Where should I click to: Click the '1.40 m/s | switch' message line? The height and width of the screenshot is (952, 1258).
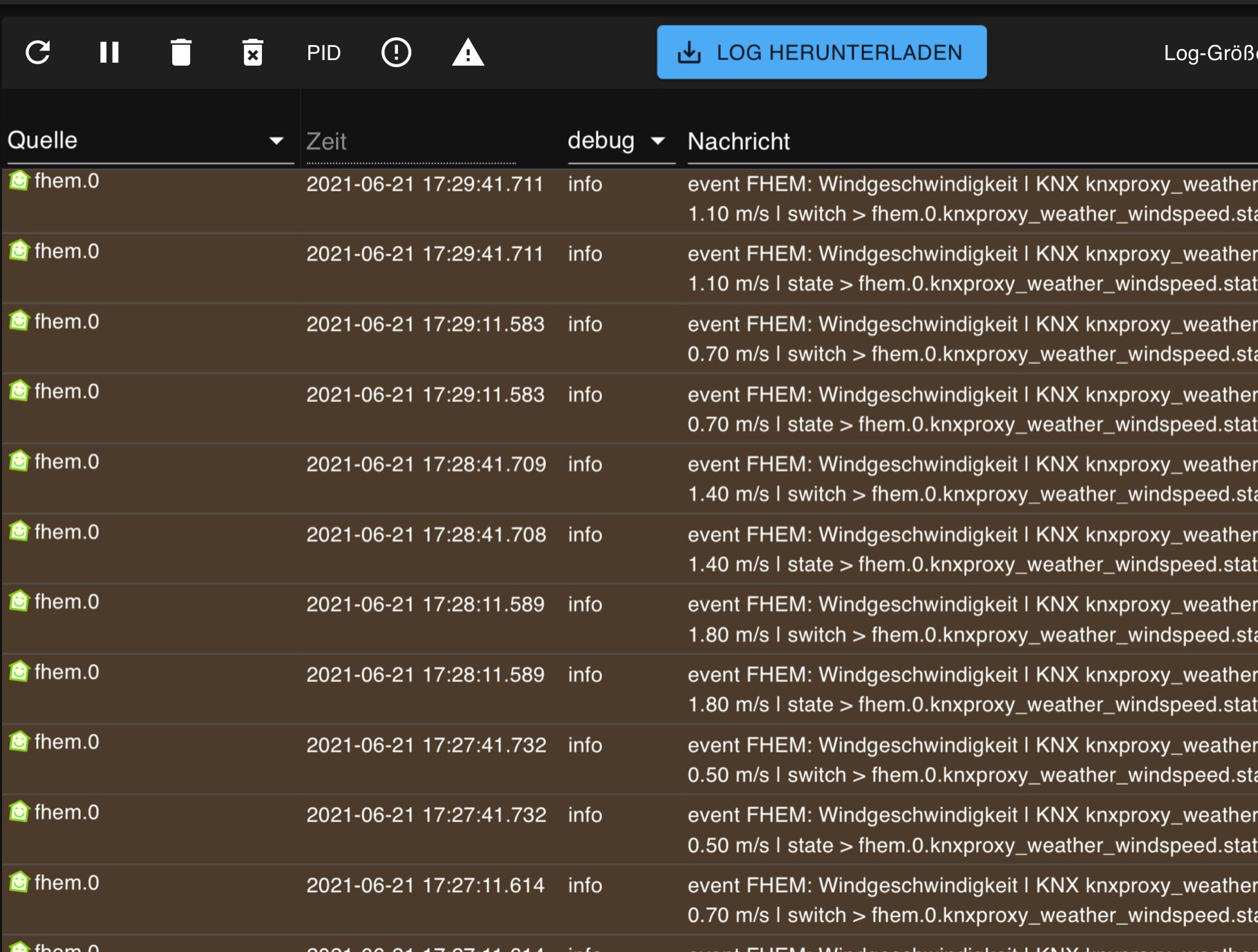[x=973, y=495]
